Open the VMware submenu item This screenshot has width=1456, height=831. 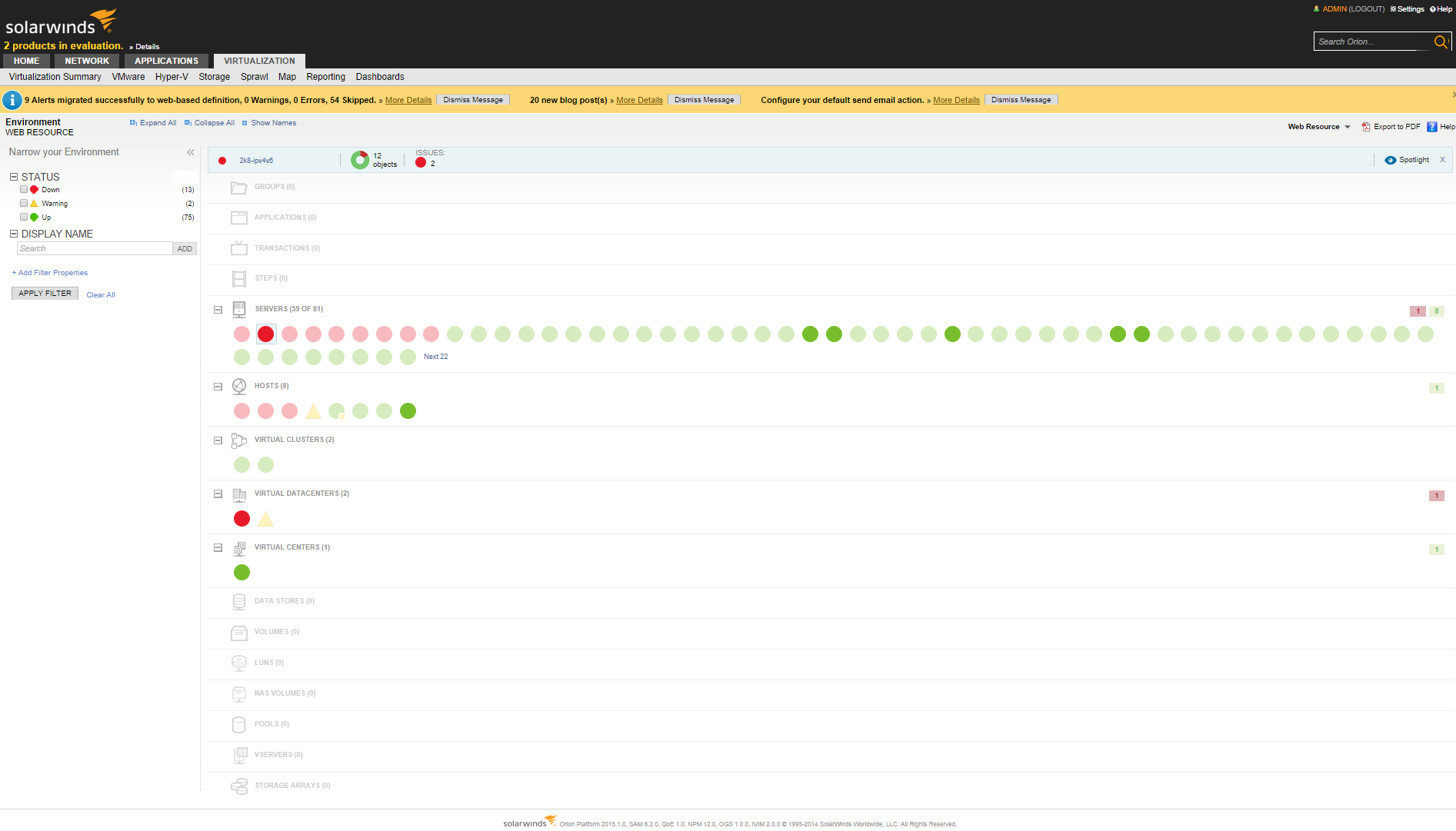point(128,77)
